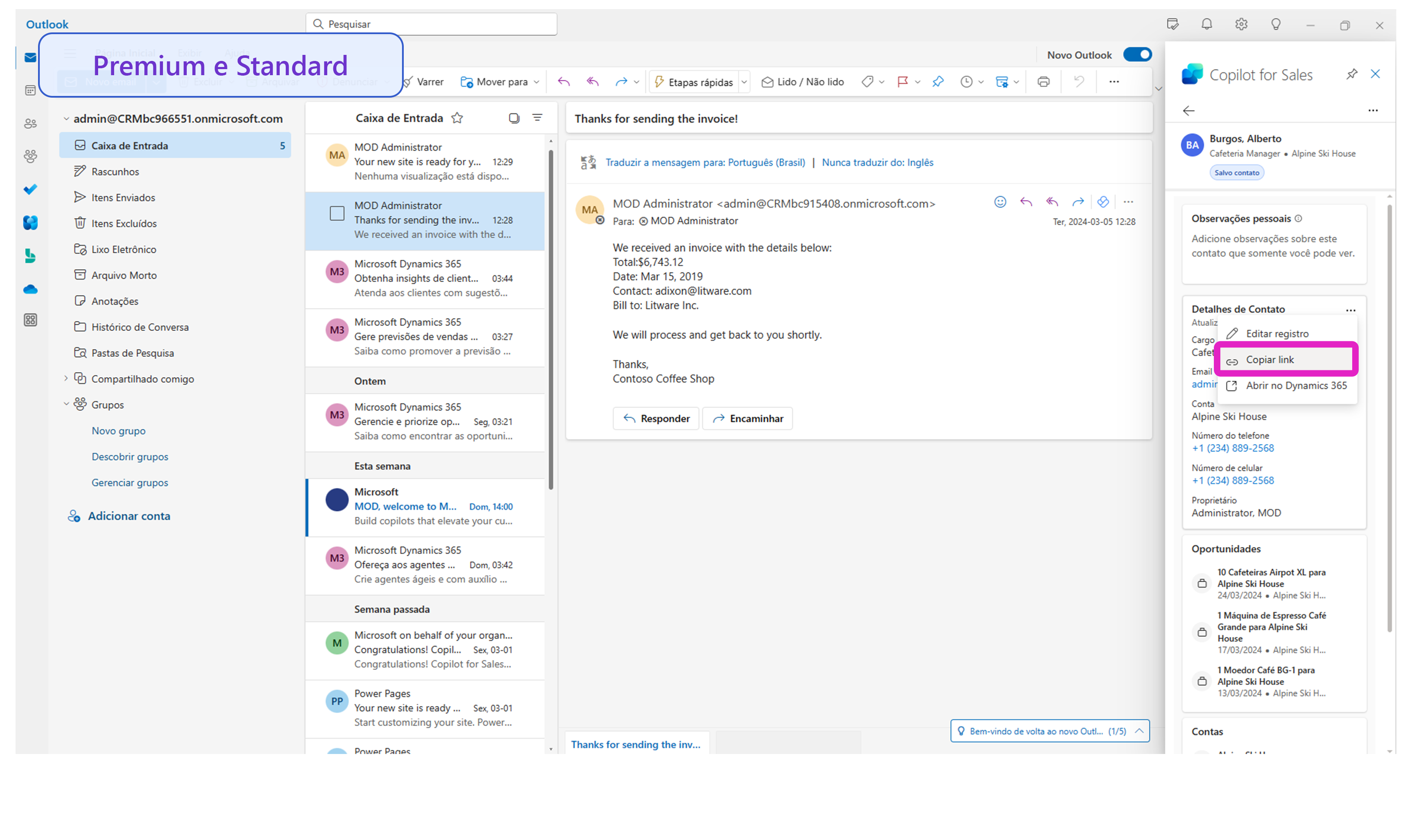1411x840 pixels.
Task: Choose Abrir no Dynamics 365 menu item
Action: (x=1296, y=386)
